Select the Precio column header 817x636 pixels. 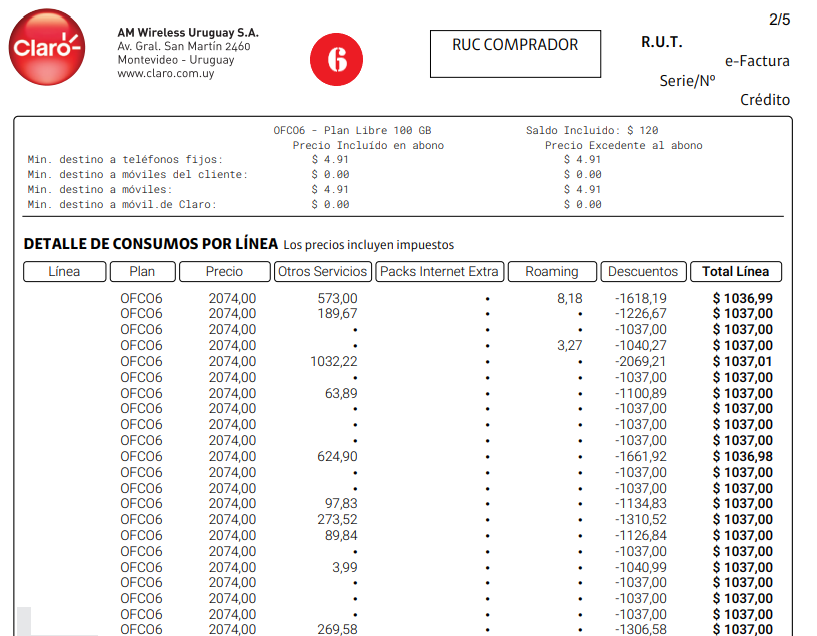225,271
